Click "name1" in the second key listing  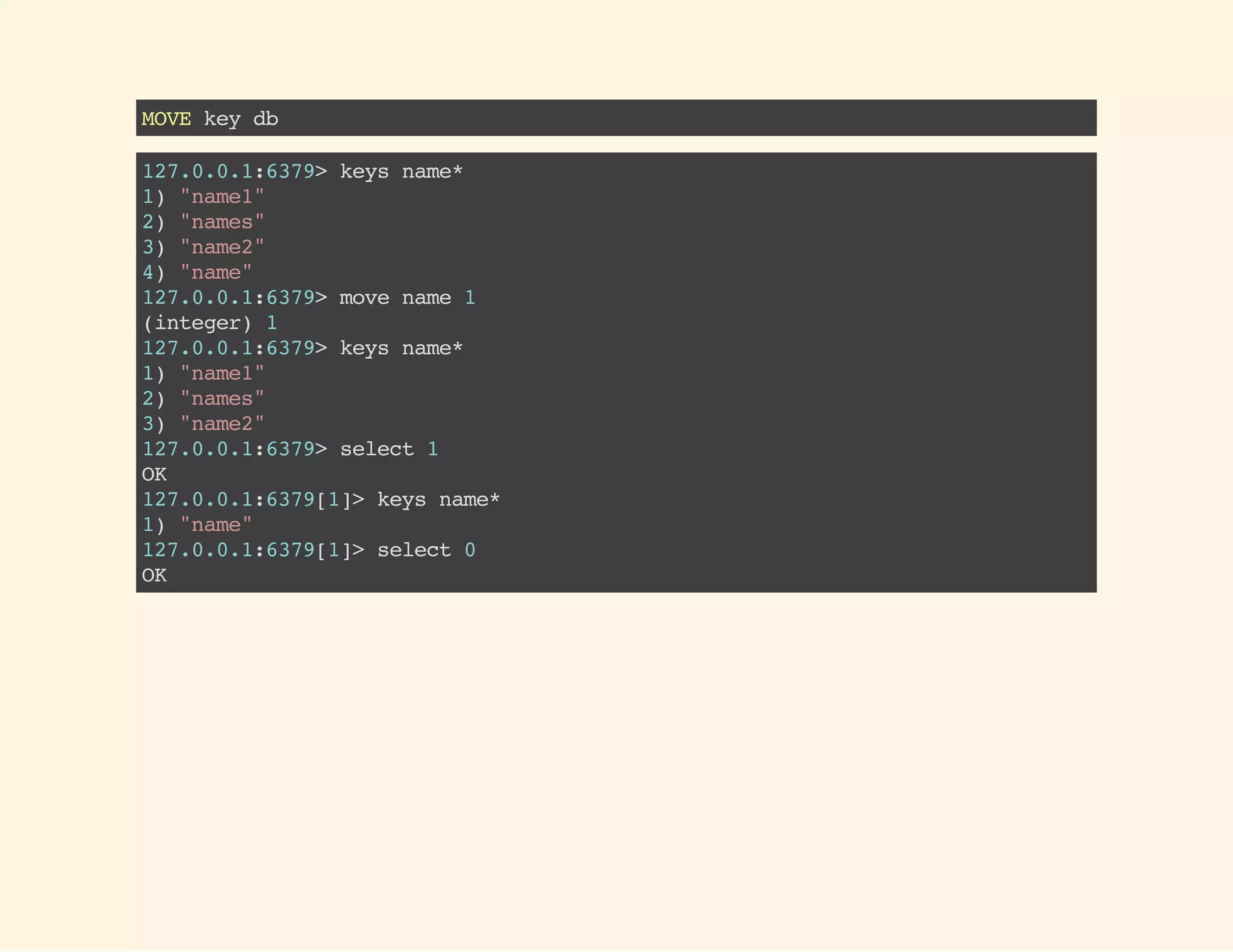coord(222,374)
